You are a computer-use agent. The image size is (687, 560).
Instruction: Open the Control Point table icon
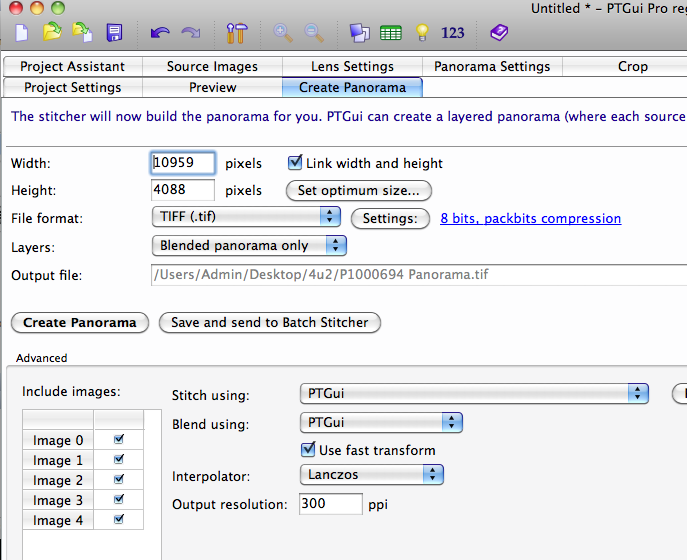click(x=391, y=33)
